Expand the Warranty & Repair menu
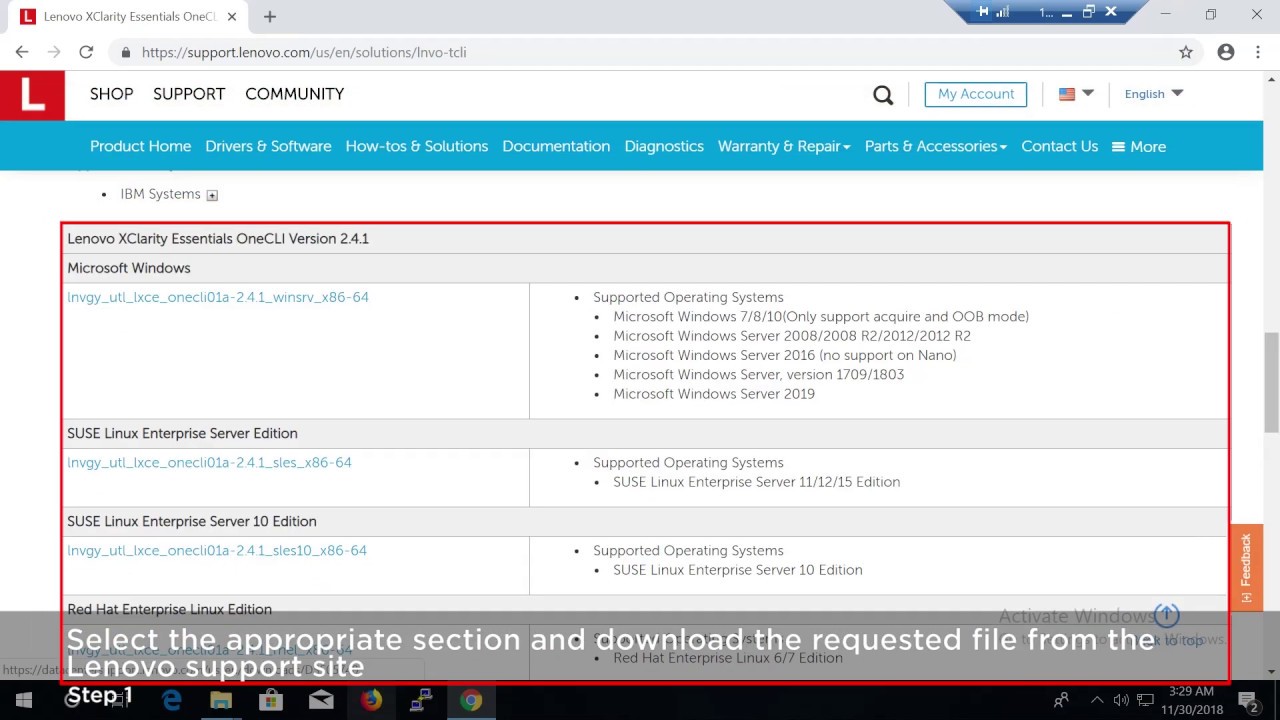The image size is (1280, 720). pyautogui.click(x=784, y=146)
